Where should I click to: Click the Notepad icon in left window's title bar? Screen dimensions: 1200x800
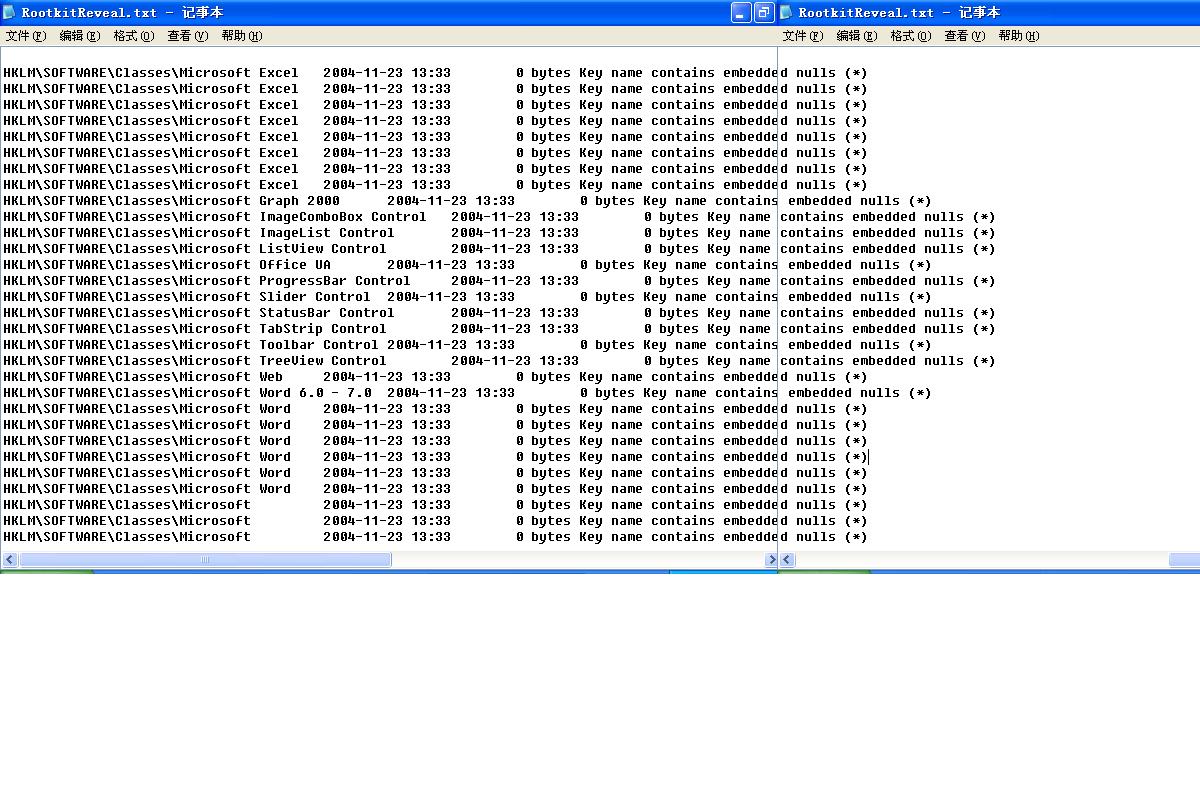click(9, 12)
